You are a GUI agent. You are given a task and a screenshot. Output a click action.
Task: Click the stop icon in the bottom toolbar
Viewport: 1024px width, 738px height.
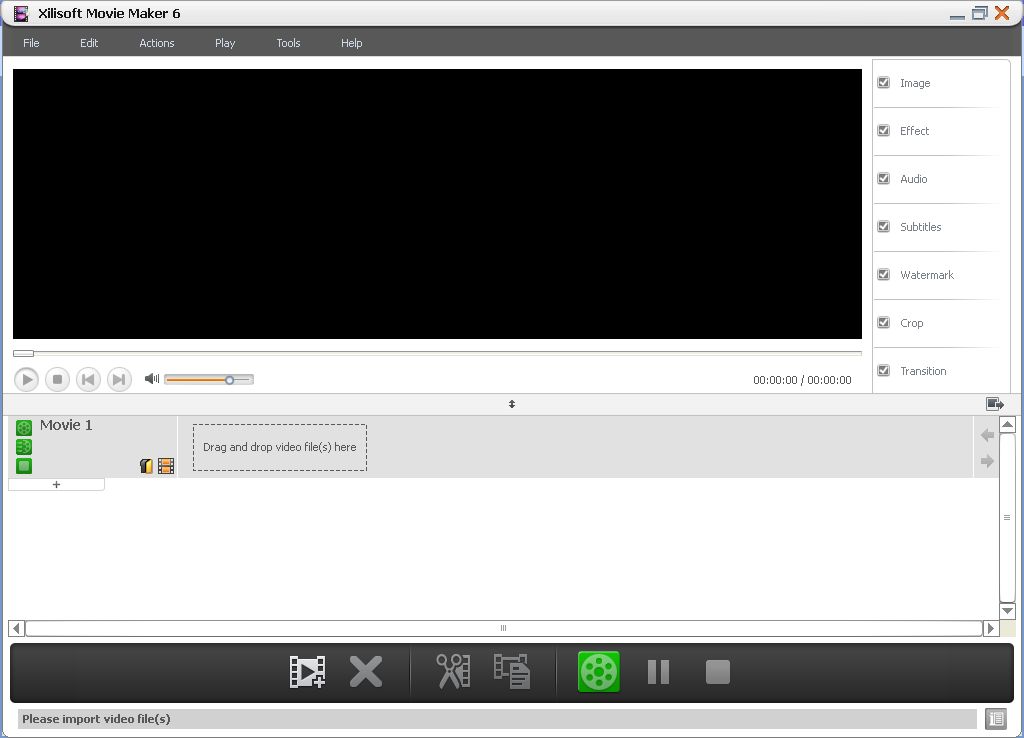tap(717, 671)
